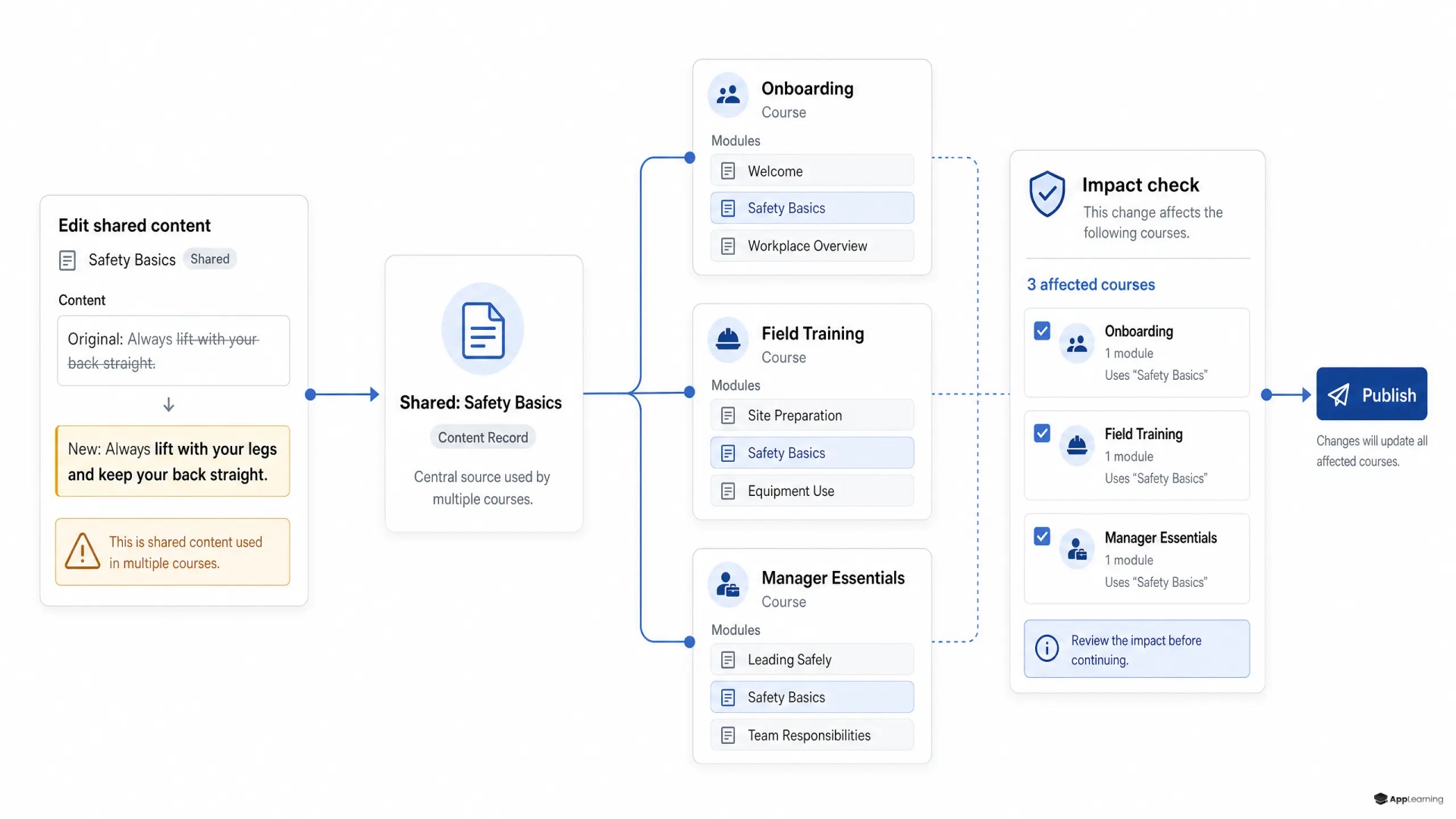
Task: Click the 'Edit shared content' title
Action: pyautogui.click(x=134, y=225)
